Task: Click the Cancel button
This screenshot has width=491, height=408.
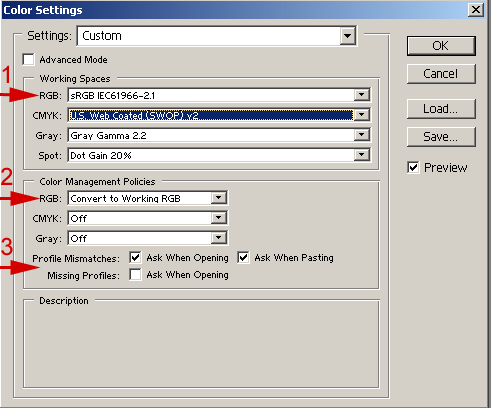Action: (441, 74)
